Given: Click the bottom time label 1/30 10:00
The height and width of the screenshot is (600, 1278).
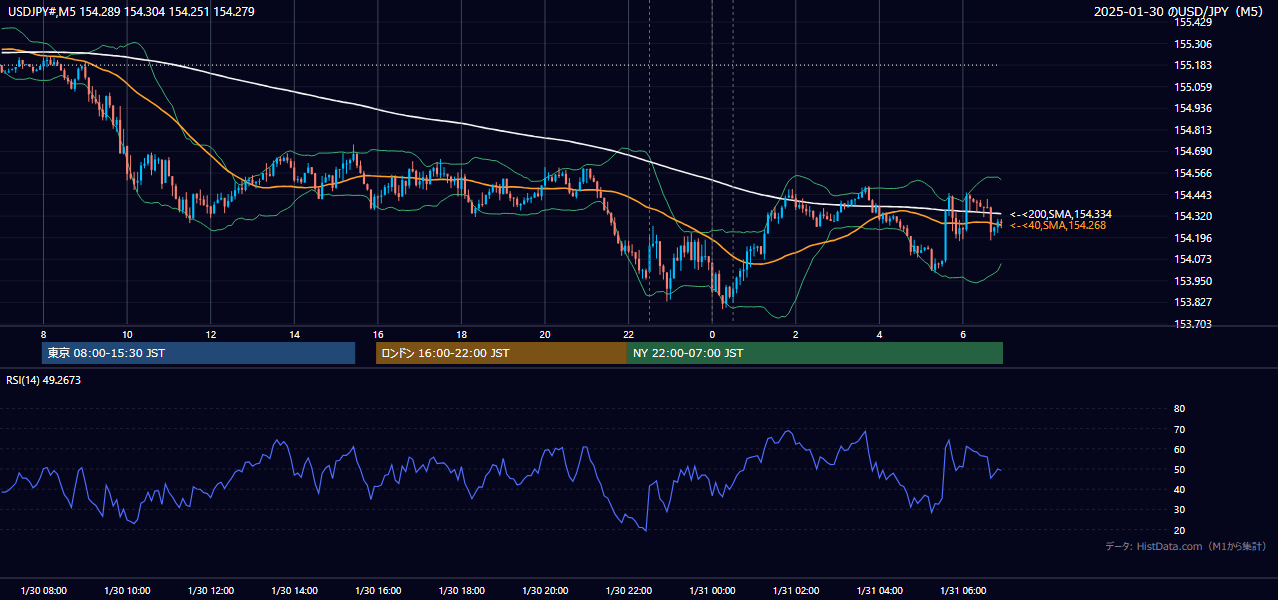Looking at the screenshot, I should point(127,591).
